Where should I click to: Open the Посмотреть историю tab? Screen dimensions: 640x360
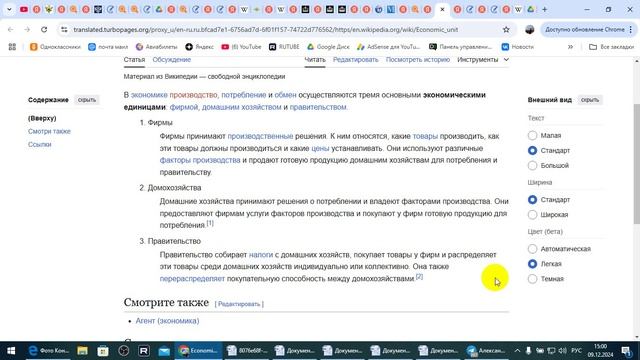click(418, 60)
